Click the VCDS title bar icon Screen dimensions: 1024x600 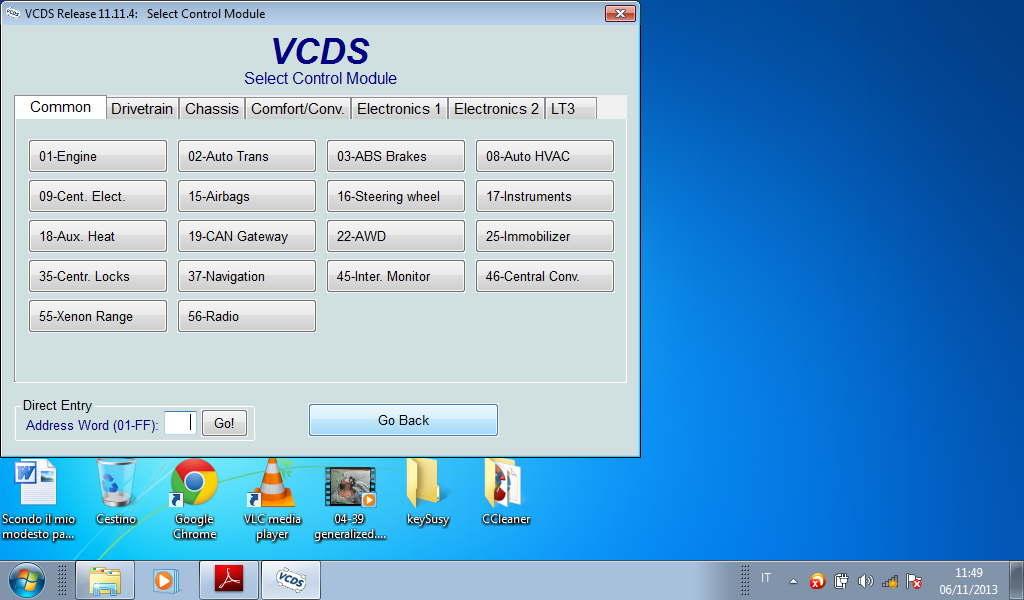[13, 13]
